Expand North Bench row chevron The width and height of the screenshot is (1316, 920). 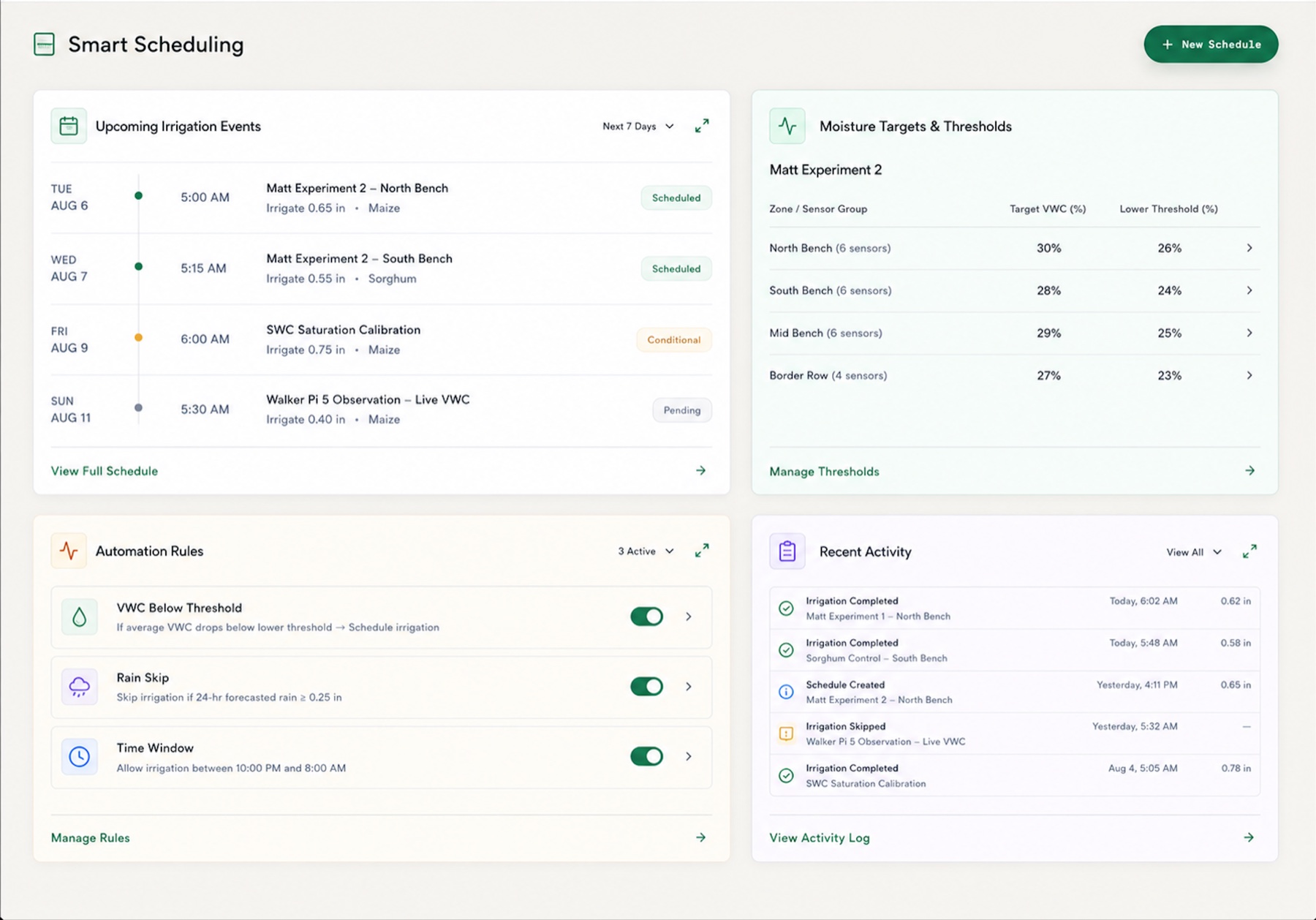tap(1249, 248)
